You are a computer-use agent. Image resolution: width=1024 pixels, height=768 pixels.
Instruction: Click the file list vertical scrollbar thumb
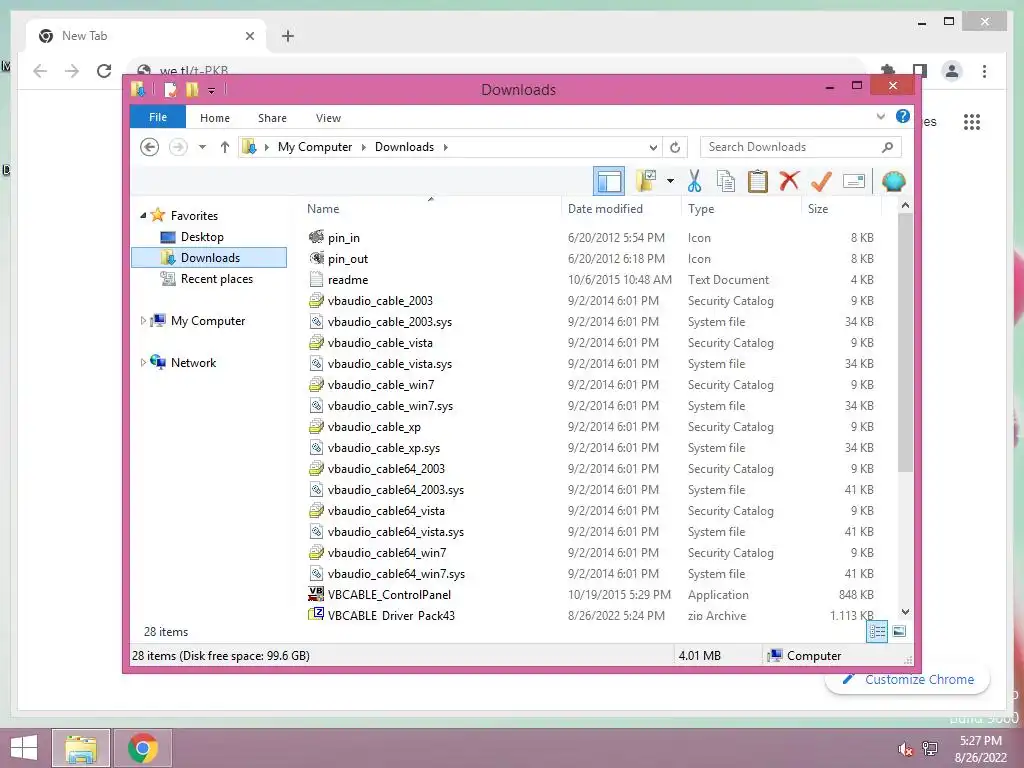click(905, 342)
